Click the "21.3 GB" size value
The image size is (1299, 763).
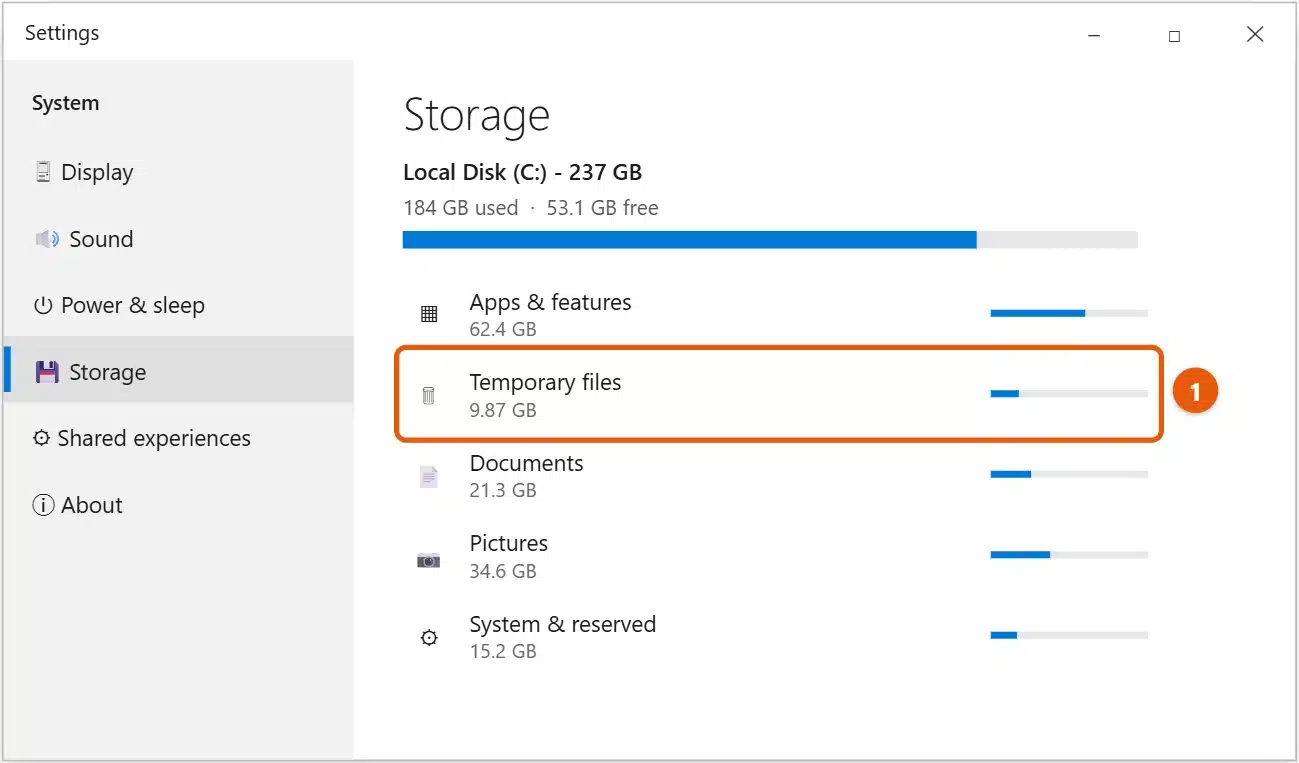point(503,490)
